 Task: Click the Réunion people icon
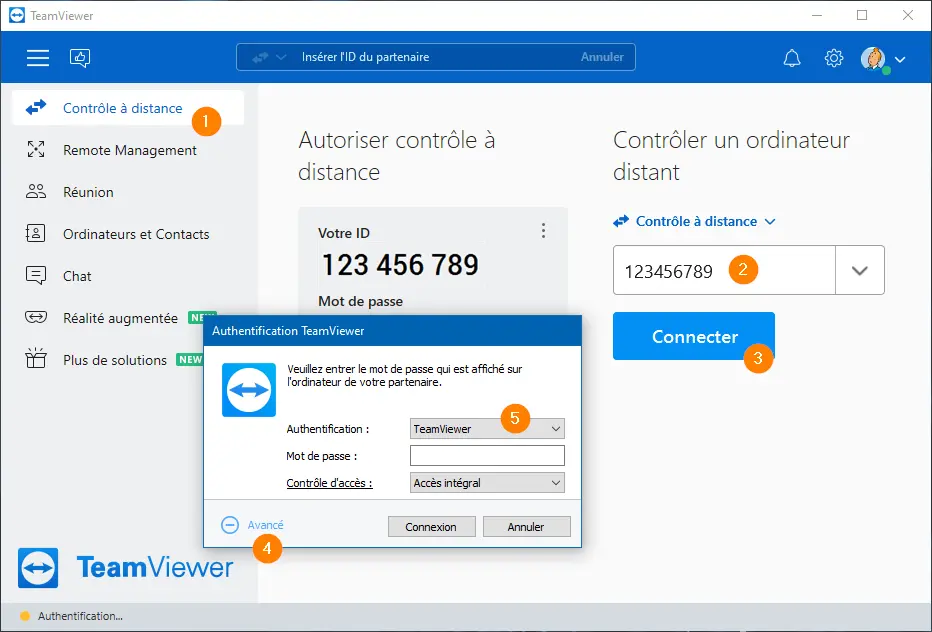tap(36, 191)
